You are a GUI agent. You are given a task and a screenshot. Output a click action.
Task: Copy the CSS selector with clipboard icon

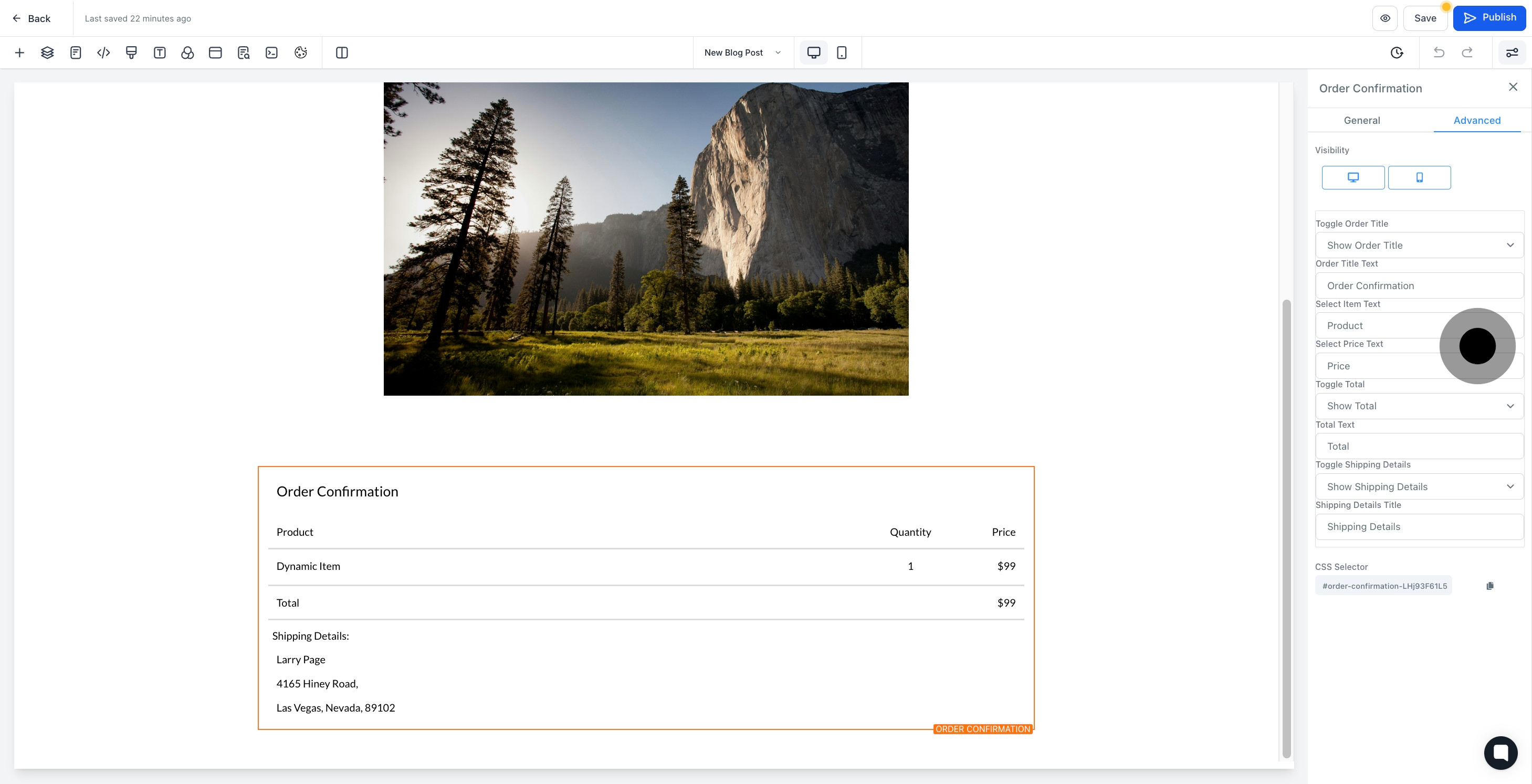[x=1490, y=586]
